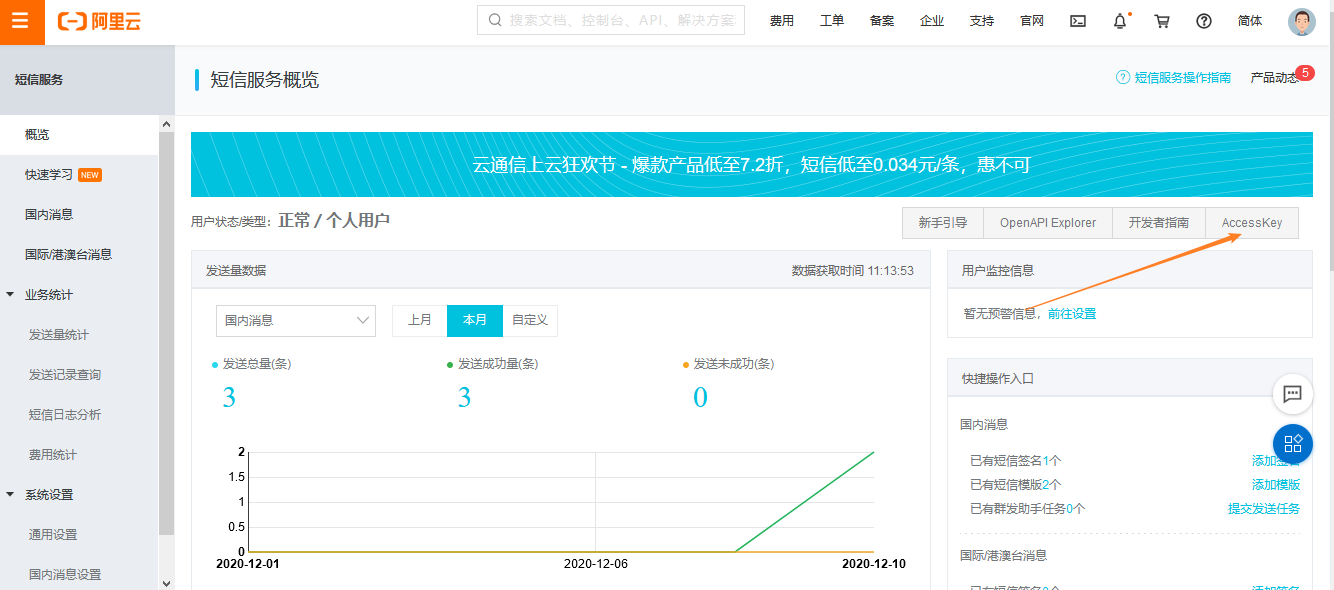Click the 新手引导 button

pyautogui.click(x=943, y=223)
